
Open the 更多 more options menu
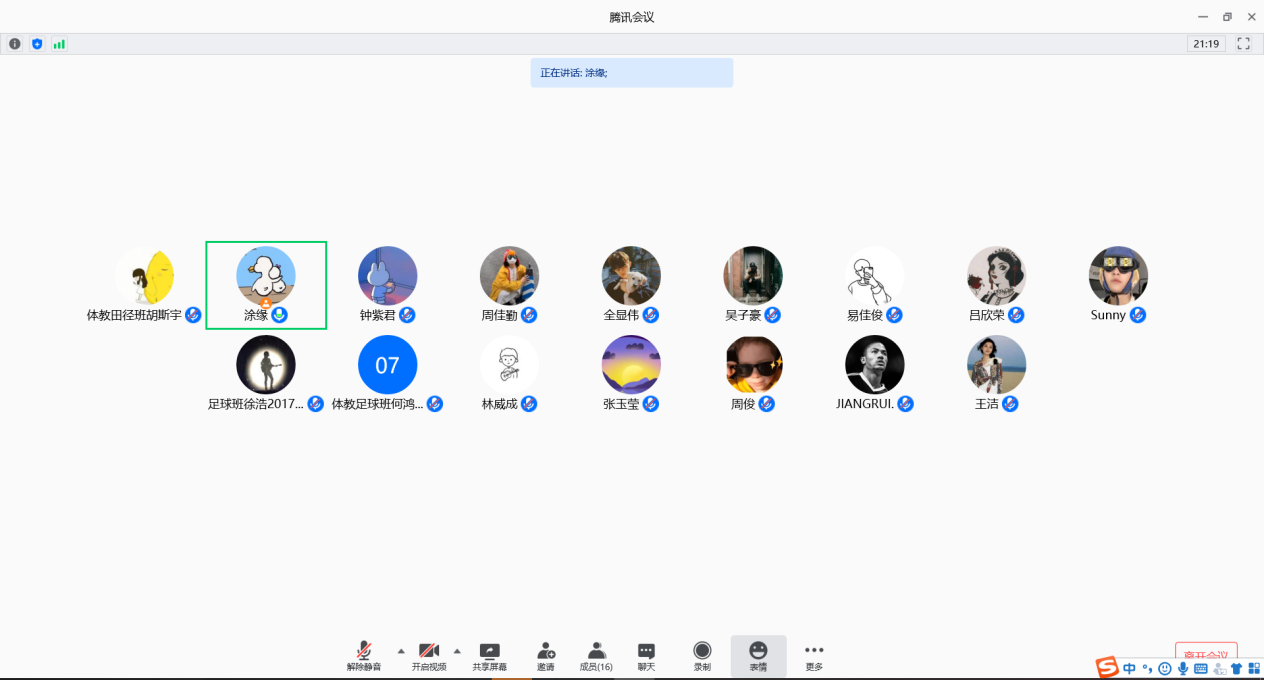pyautogui.click(x=814, y=656)
